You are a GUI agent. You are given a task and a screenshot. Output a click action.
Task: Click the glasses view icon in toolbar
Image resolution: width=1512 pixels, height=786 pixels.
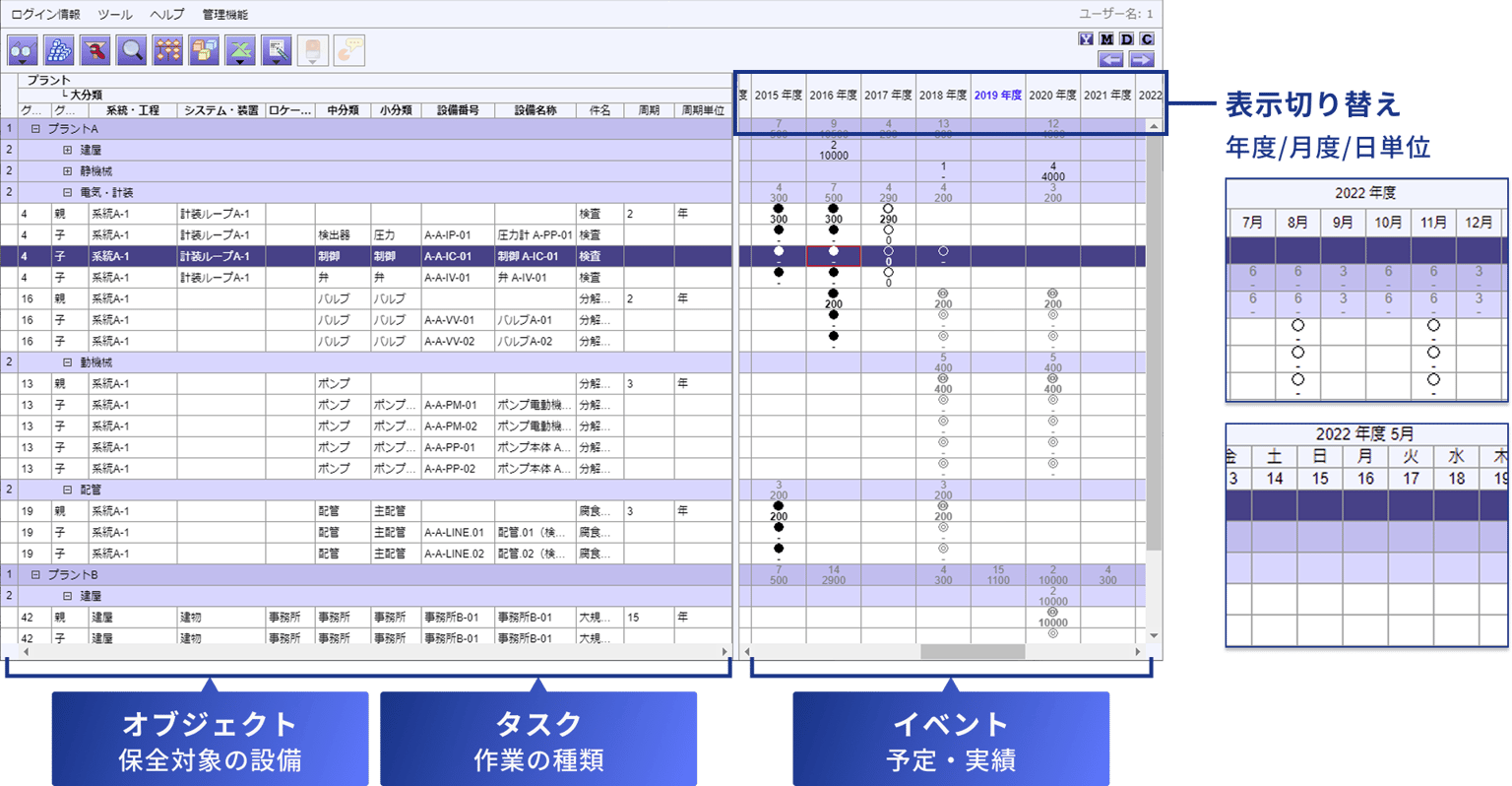[x=23, y=50]
